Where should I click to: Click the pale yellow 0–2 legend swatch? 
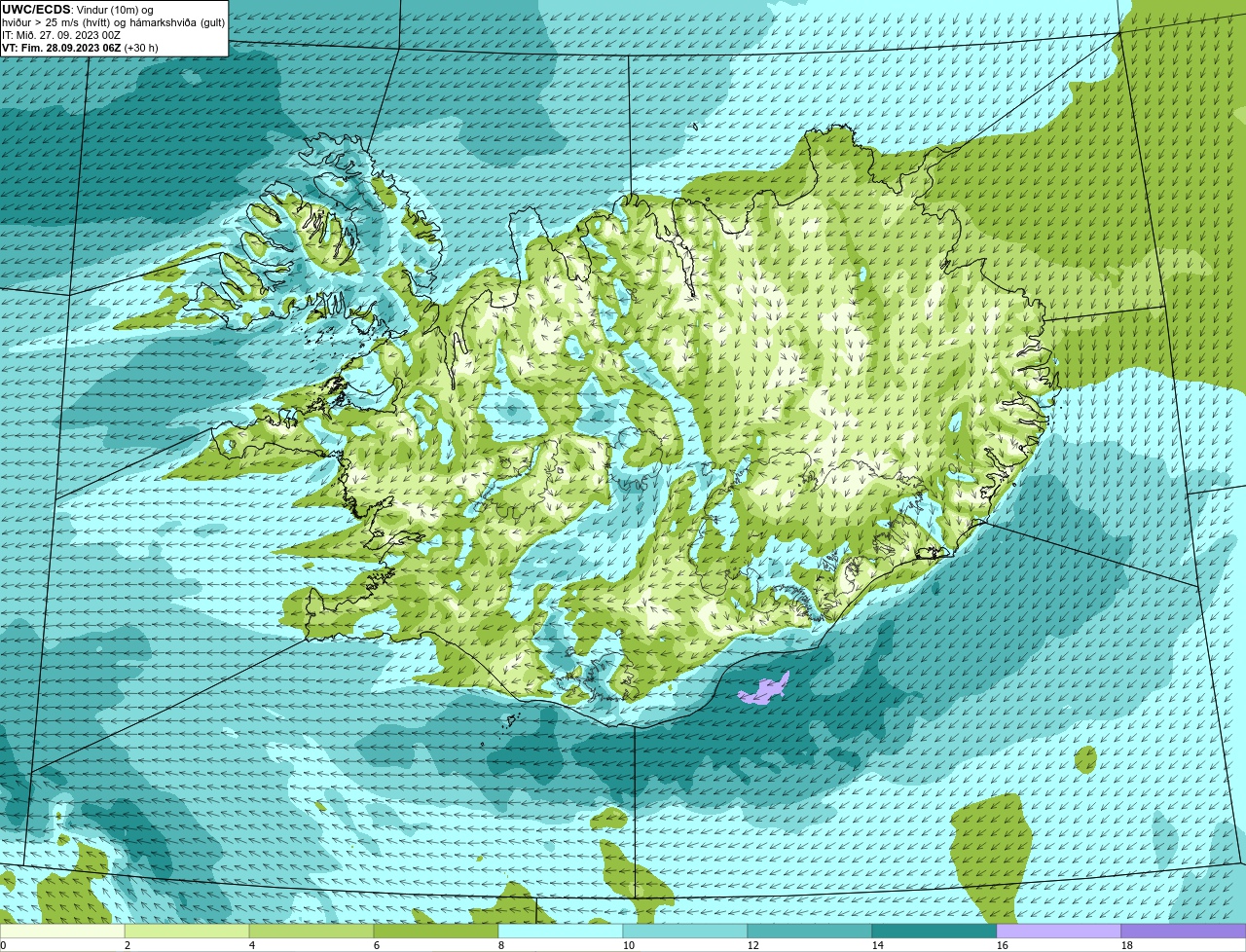click(x=63, y=931)
